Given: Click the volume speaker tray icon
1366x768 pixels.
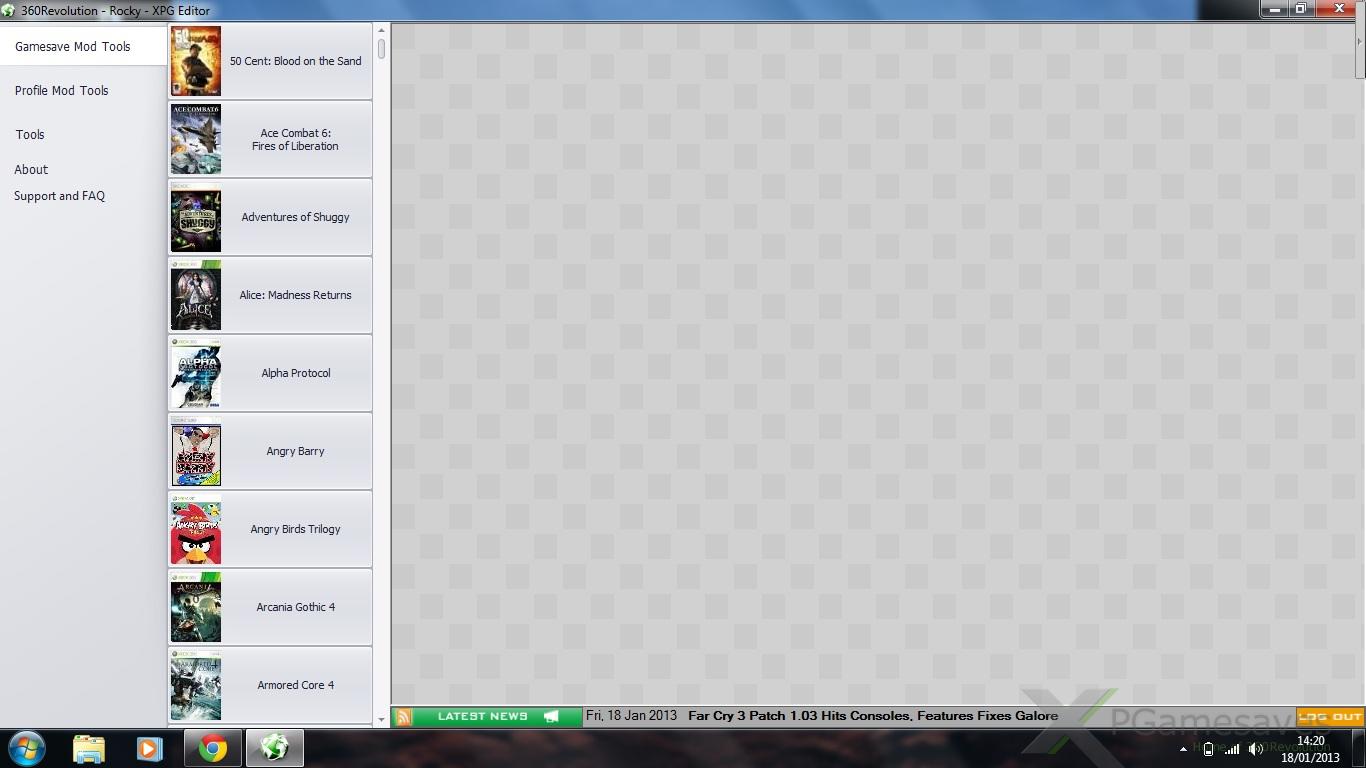Looking at the screenshot, I should (1255, 749).
